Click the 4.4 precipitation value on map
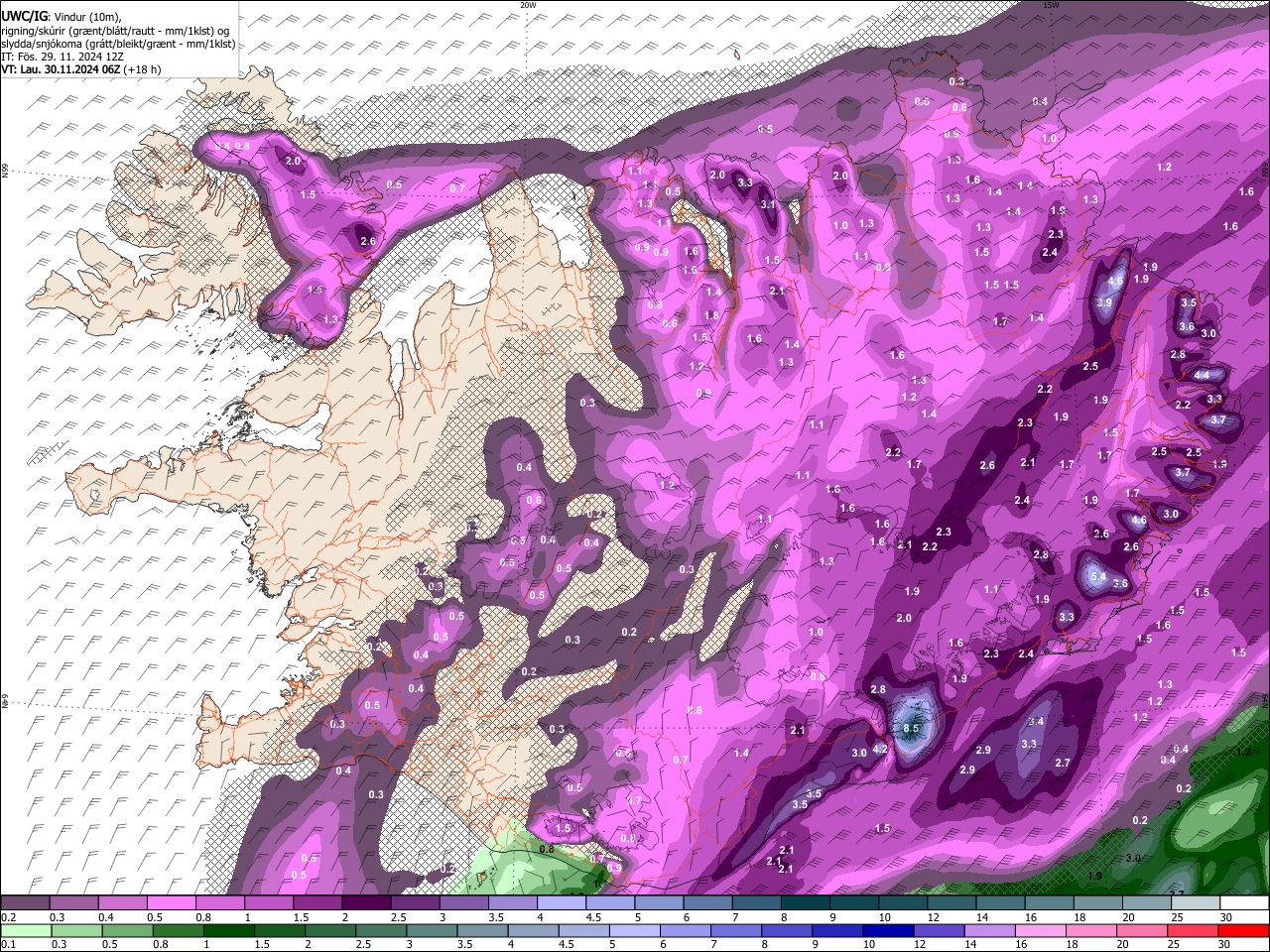The width and height of the screenshot is (1270, 952). click(1202, 375)
